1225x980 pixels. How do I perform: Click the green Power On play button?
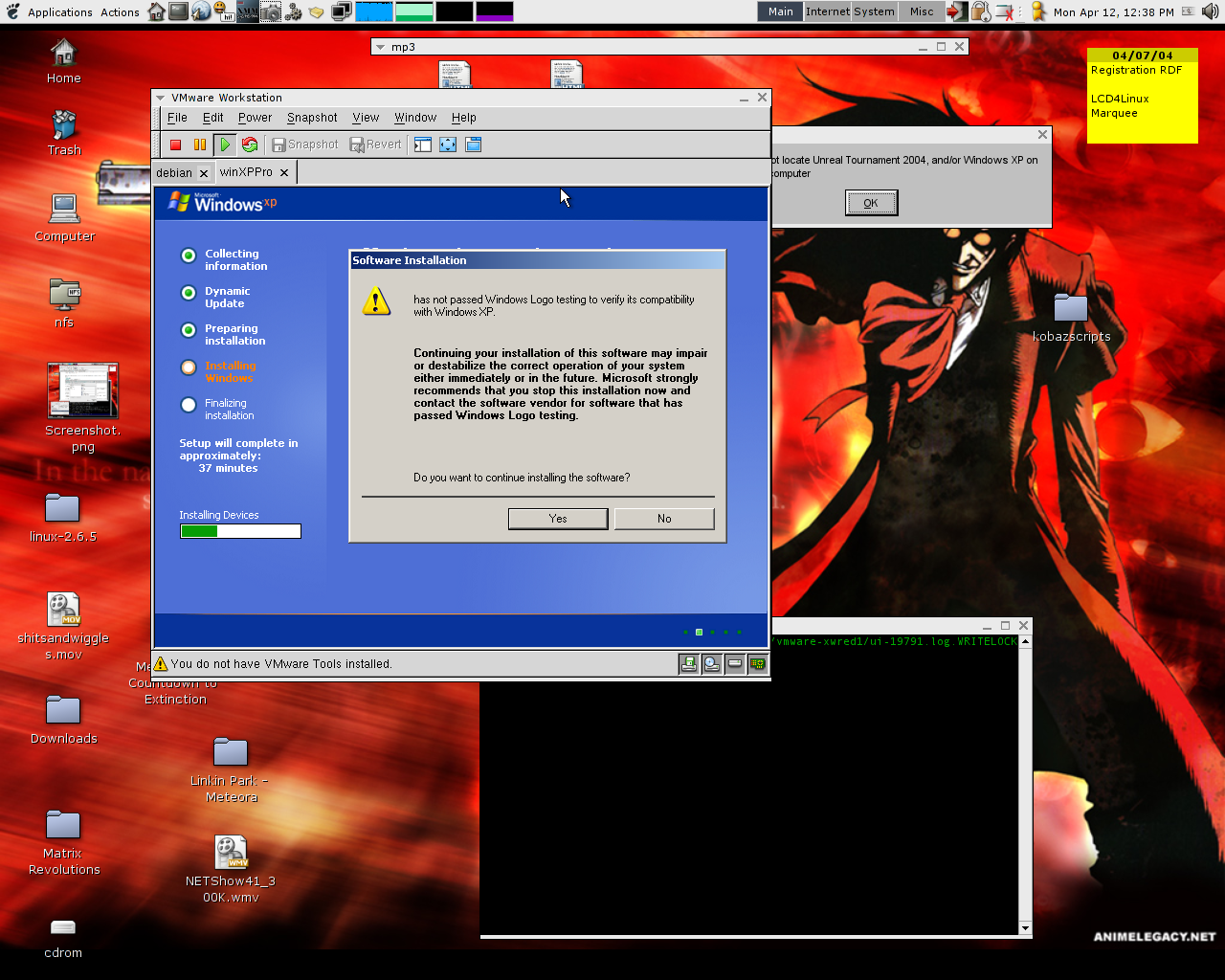[x=225, y=145]
